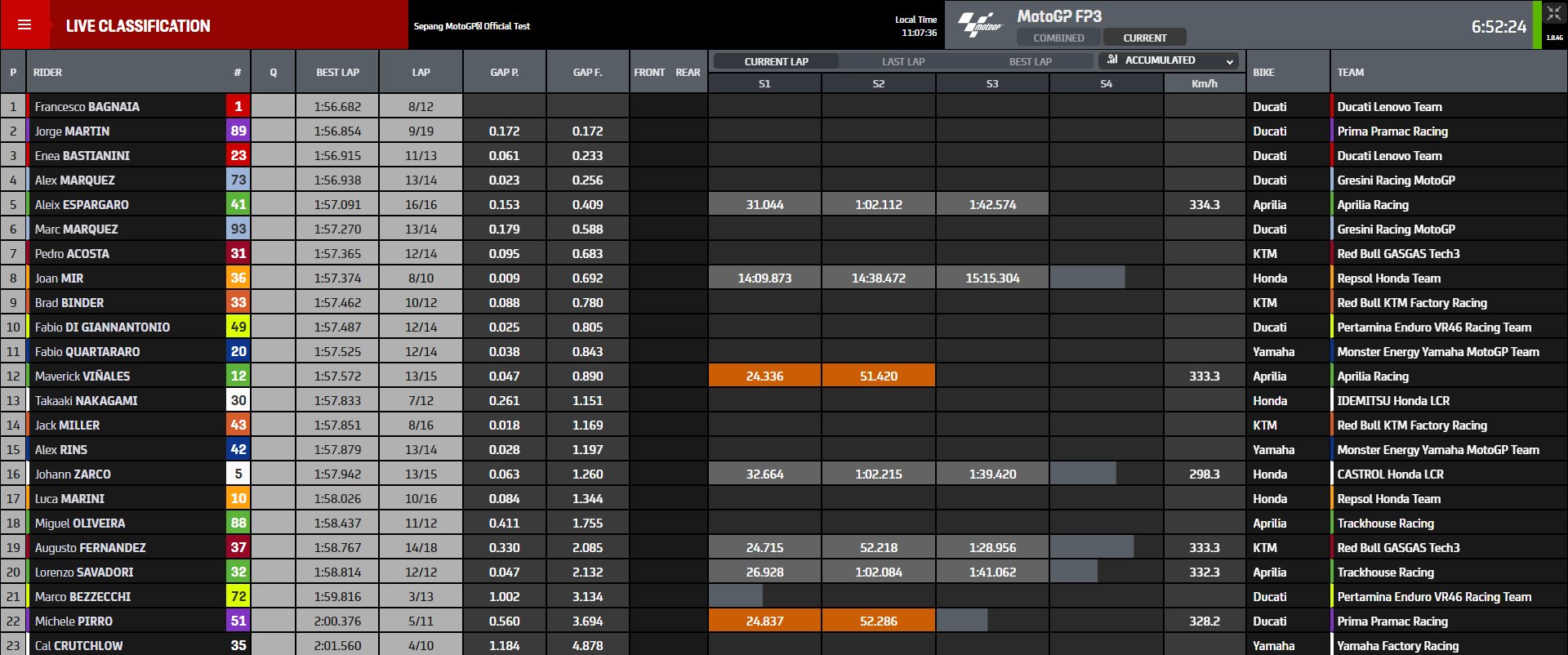This screenshot has width=1568, height=655.
Task: Click the session timer 6:52:24
Action: (1499, 27)
